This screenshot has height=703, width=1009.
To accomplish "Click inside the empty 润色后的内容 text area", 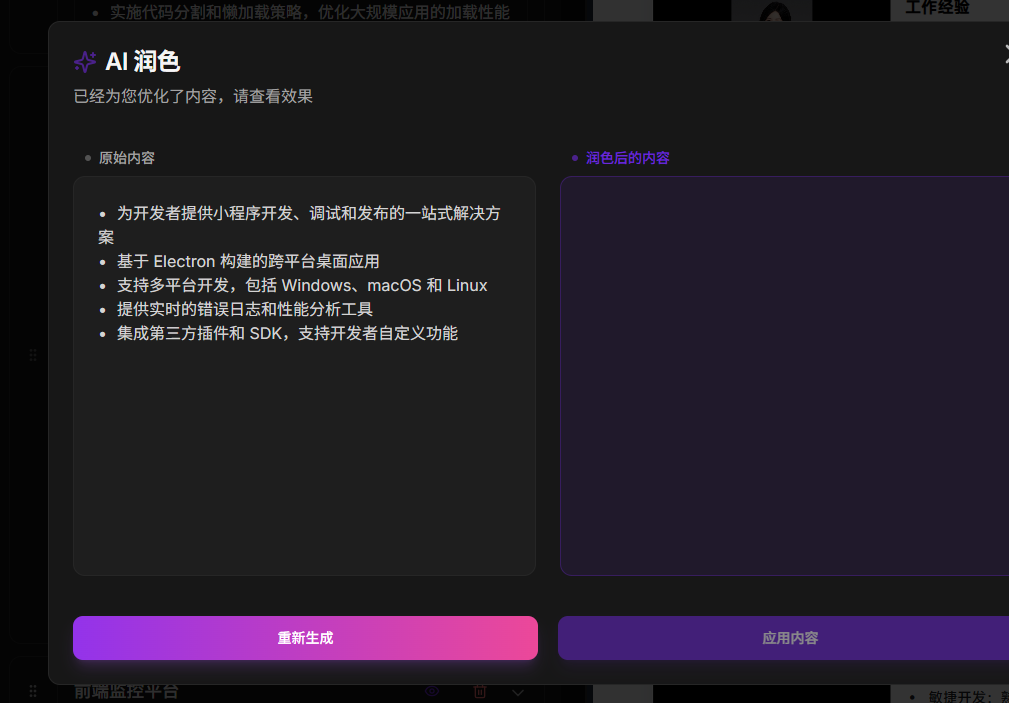I will pyautogui.click(x=784, y=376).
